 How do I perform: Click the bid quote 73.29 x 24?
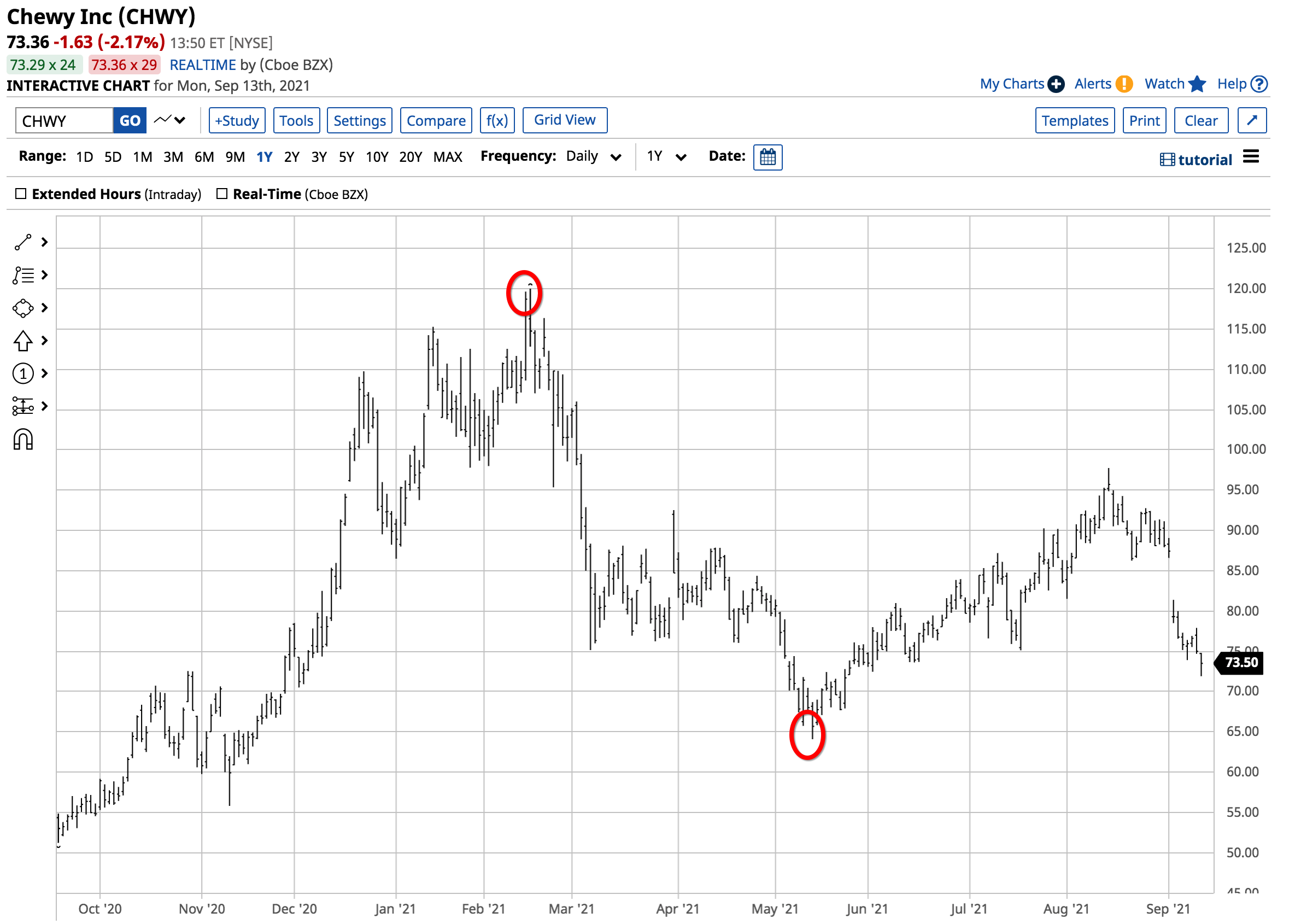(x=44, y=65)
